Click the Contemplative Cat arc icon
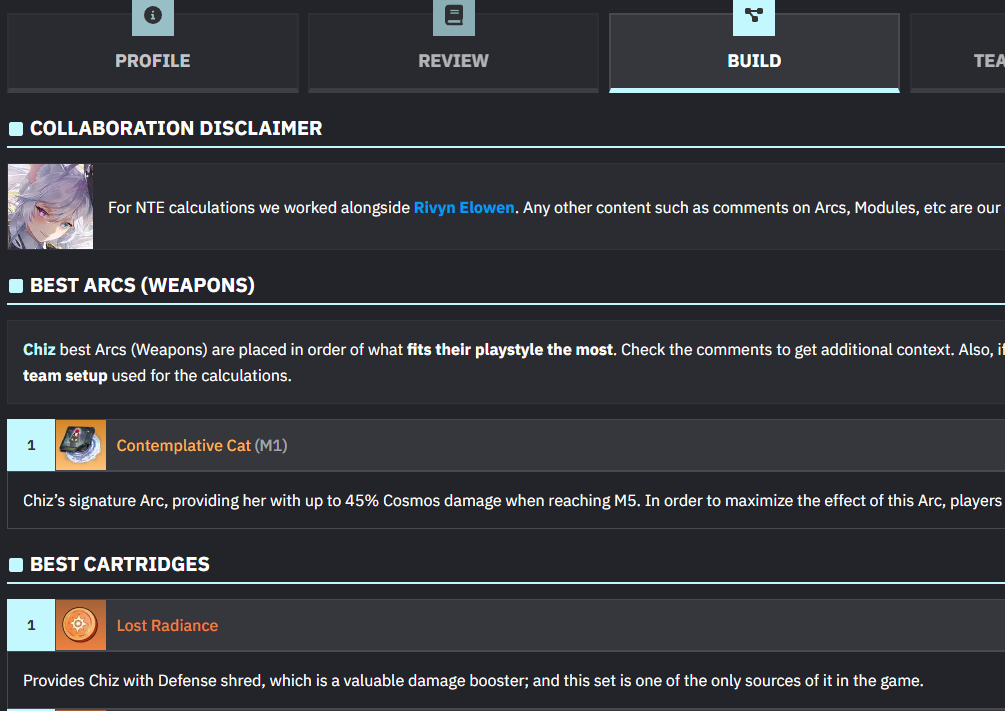The width and height of the screenshot is (1005, 711). click(81, 445)
